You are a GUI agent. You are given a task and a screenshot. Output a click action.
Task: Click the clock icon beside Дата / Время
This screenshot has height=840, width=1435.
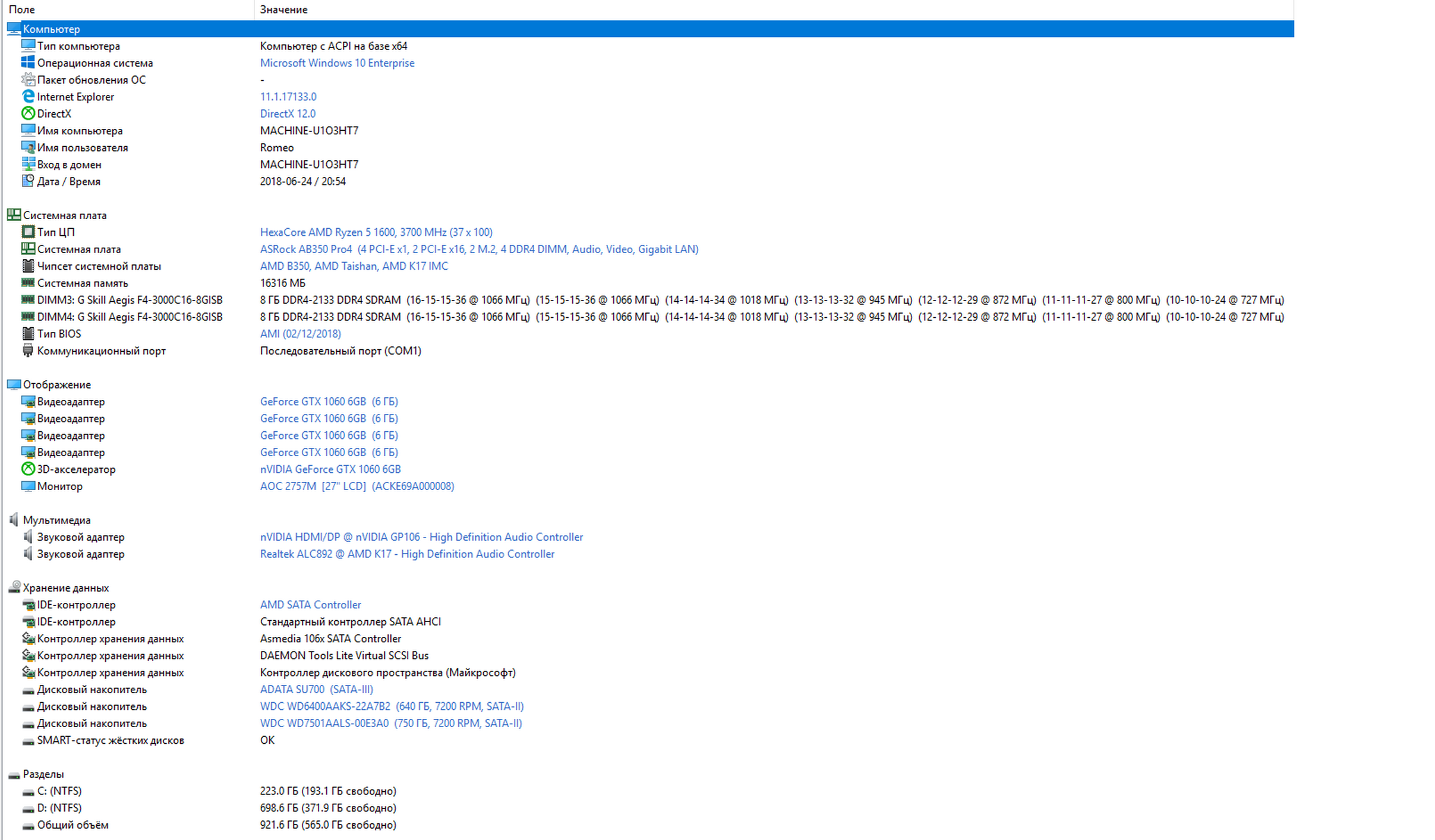coord(28,181)
